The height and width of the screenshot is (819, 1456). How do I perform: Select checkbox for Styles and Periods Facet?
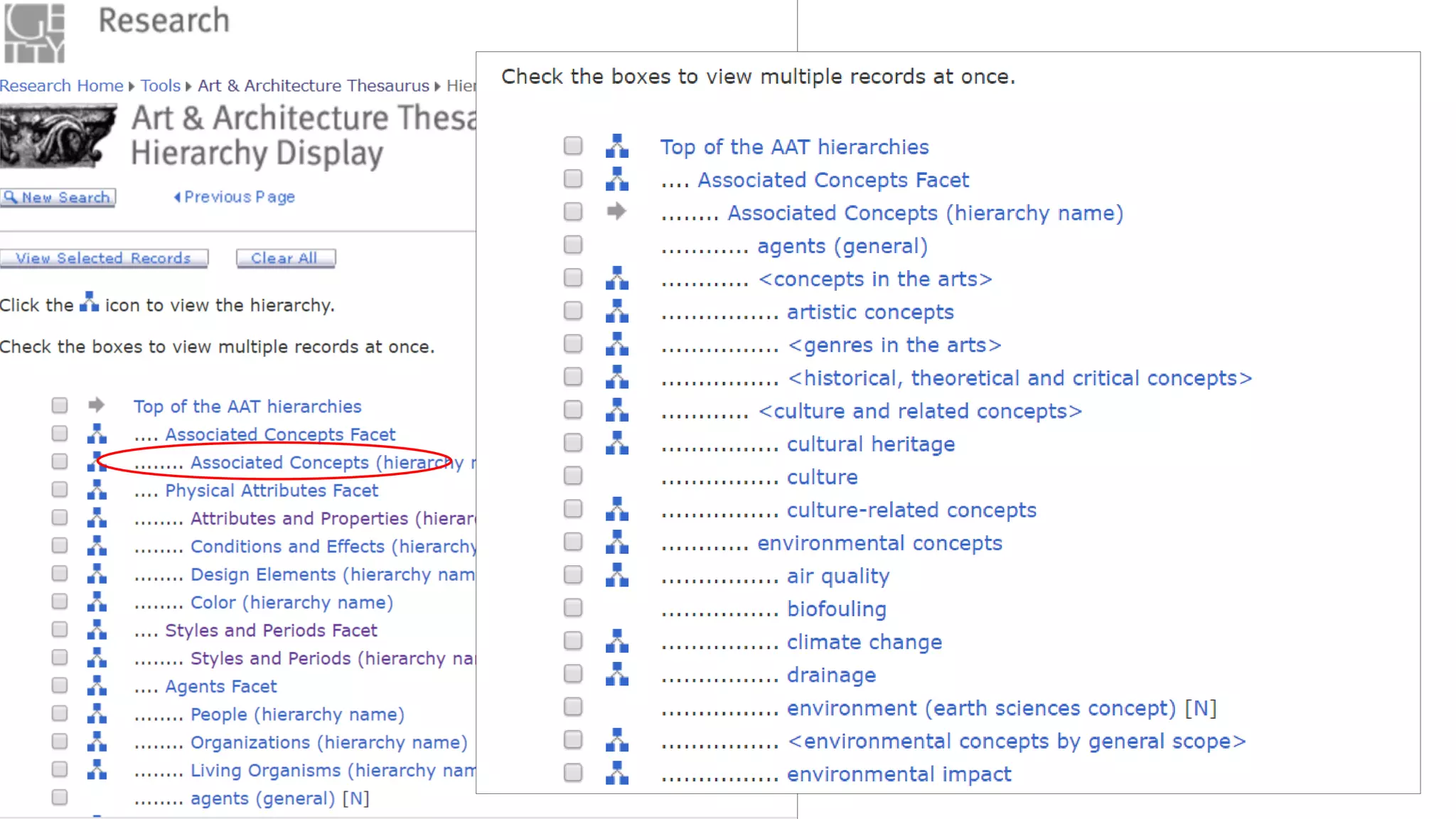pos(60,630)
